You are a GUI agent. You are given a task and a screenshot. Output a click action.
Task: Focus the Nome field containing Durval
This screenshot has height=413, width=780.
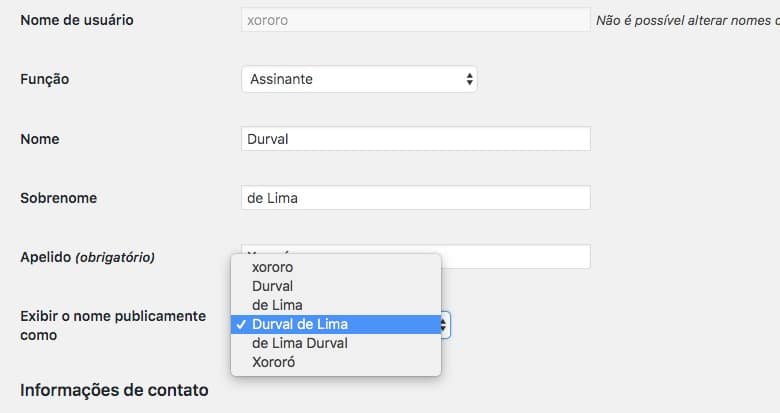coord(416,139)
